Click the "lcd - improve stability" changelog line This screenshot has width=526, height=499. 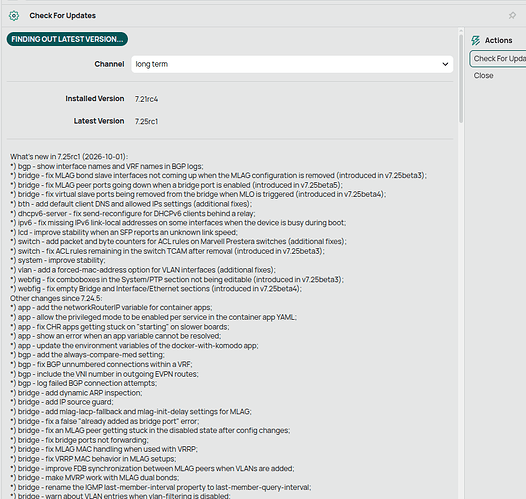[x=124, y=232]
